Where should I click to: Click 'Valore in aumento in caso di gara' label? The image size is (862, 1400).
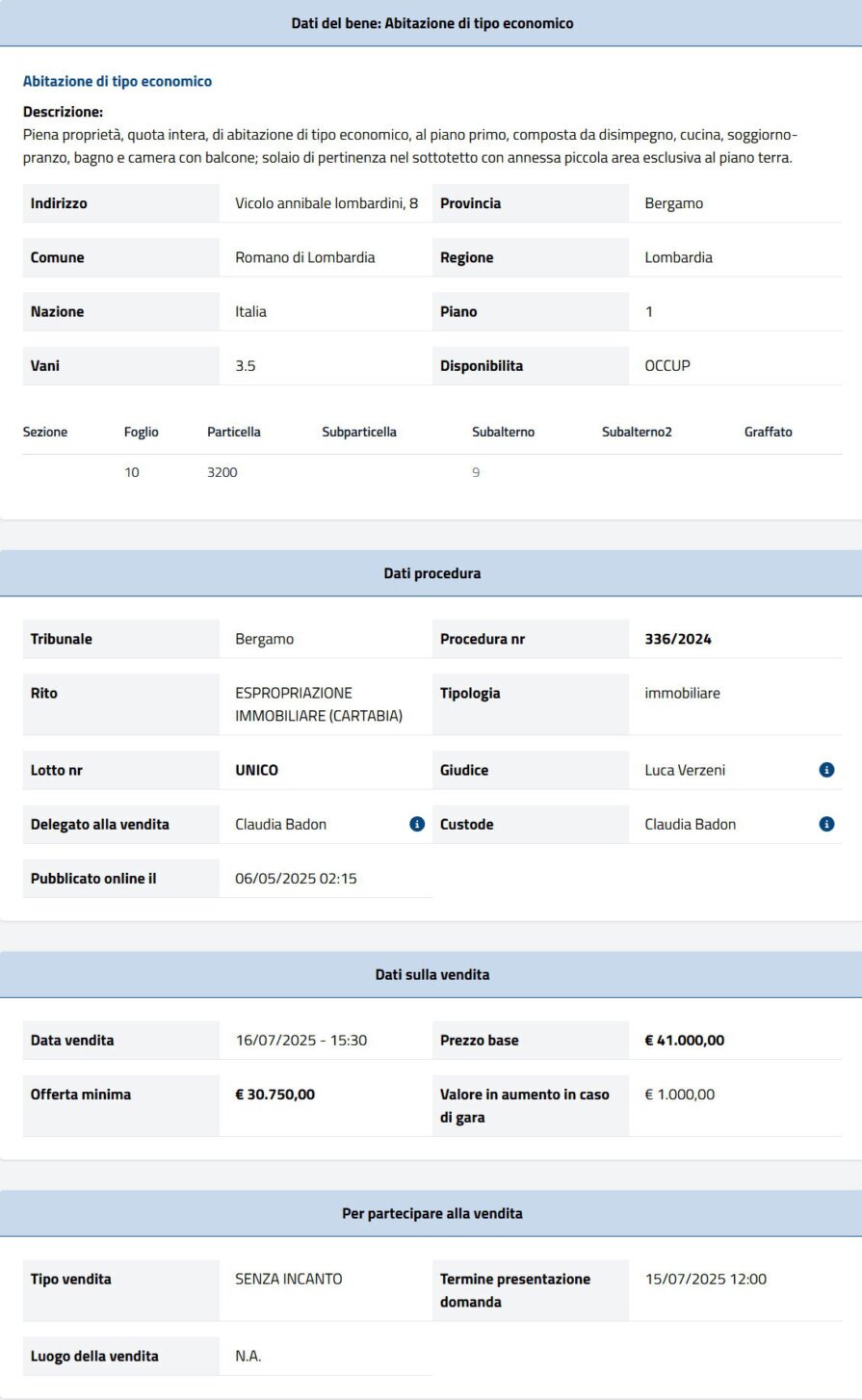(525, 1105)
